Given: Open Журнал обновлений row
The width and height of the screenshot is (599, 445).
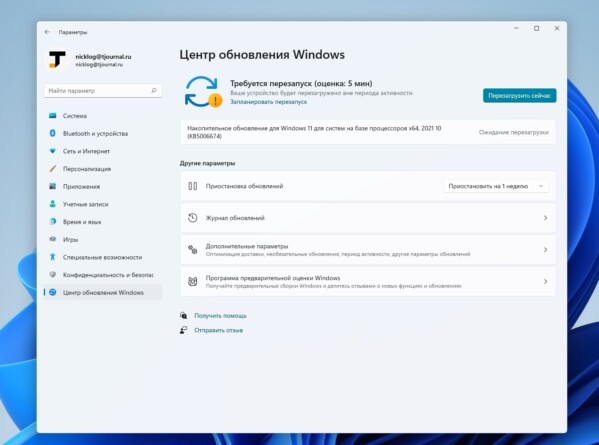Looking at the screenshot, I should tap(368, 218).
